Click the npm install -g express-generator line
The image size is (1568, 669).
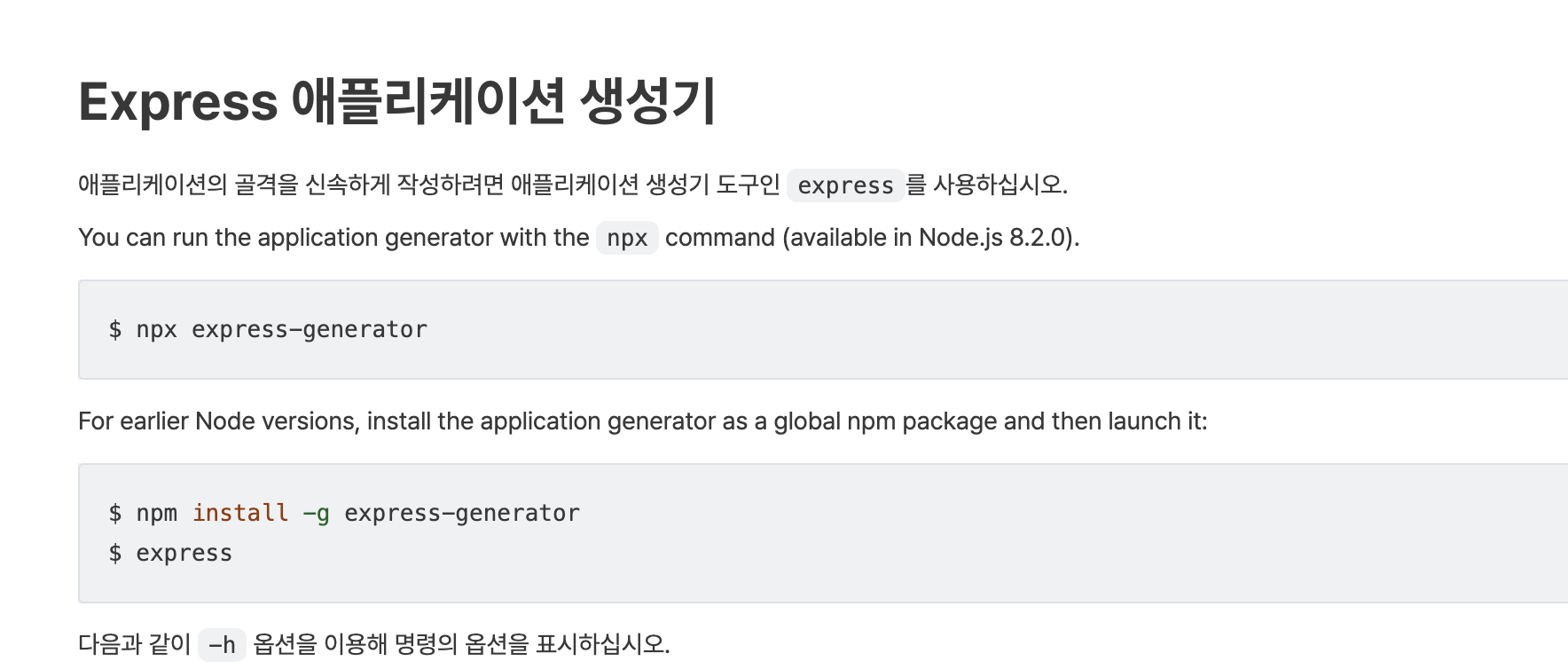click(x=344, y=513)
